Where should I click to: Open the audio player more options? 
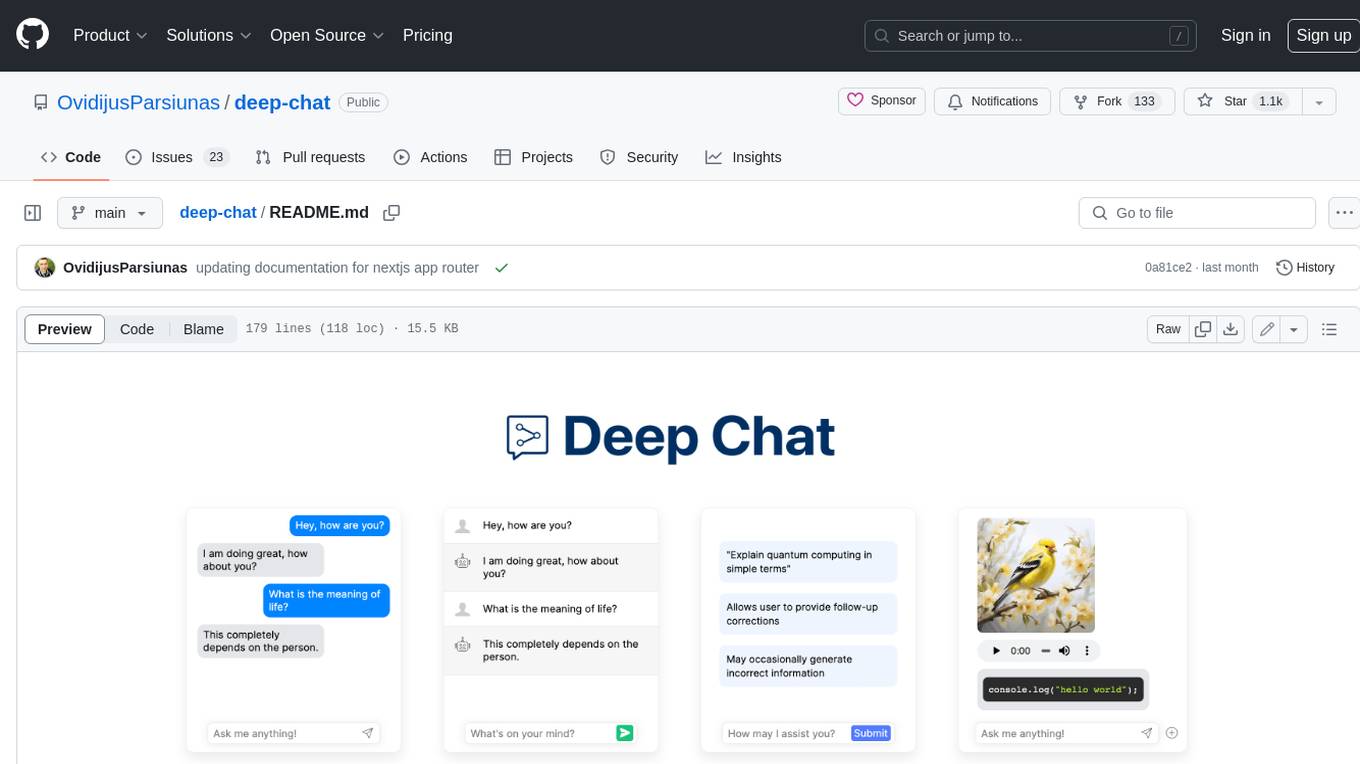click(x=1087, y=650)
